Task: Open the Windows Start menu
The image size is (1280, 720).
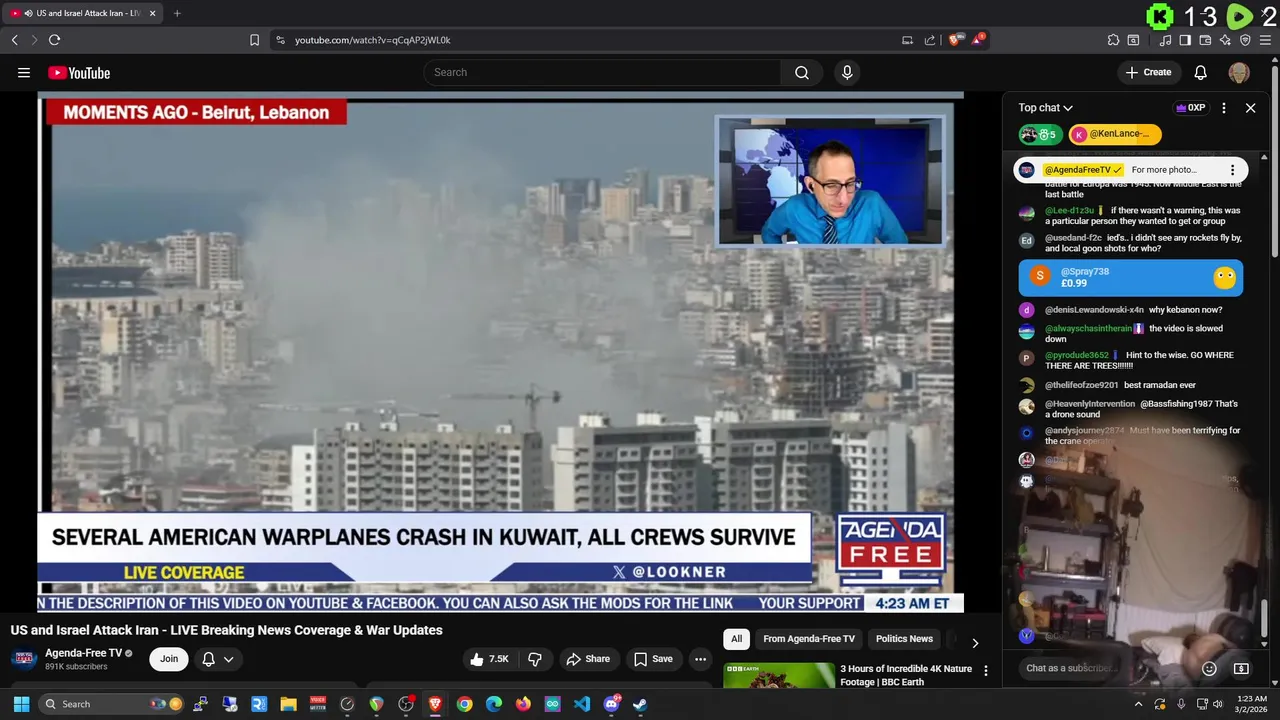Action: [x=21, y=704]
